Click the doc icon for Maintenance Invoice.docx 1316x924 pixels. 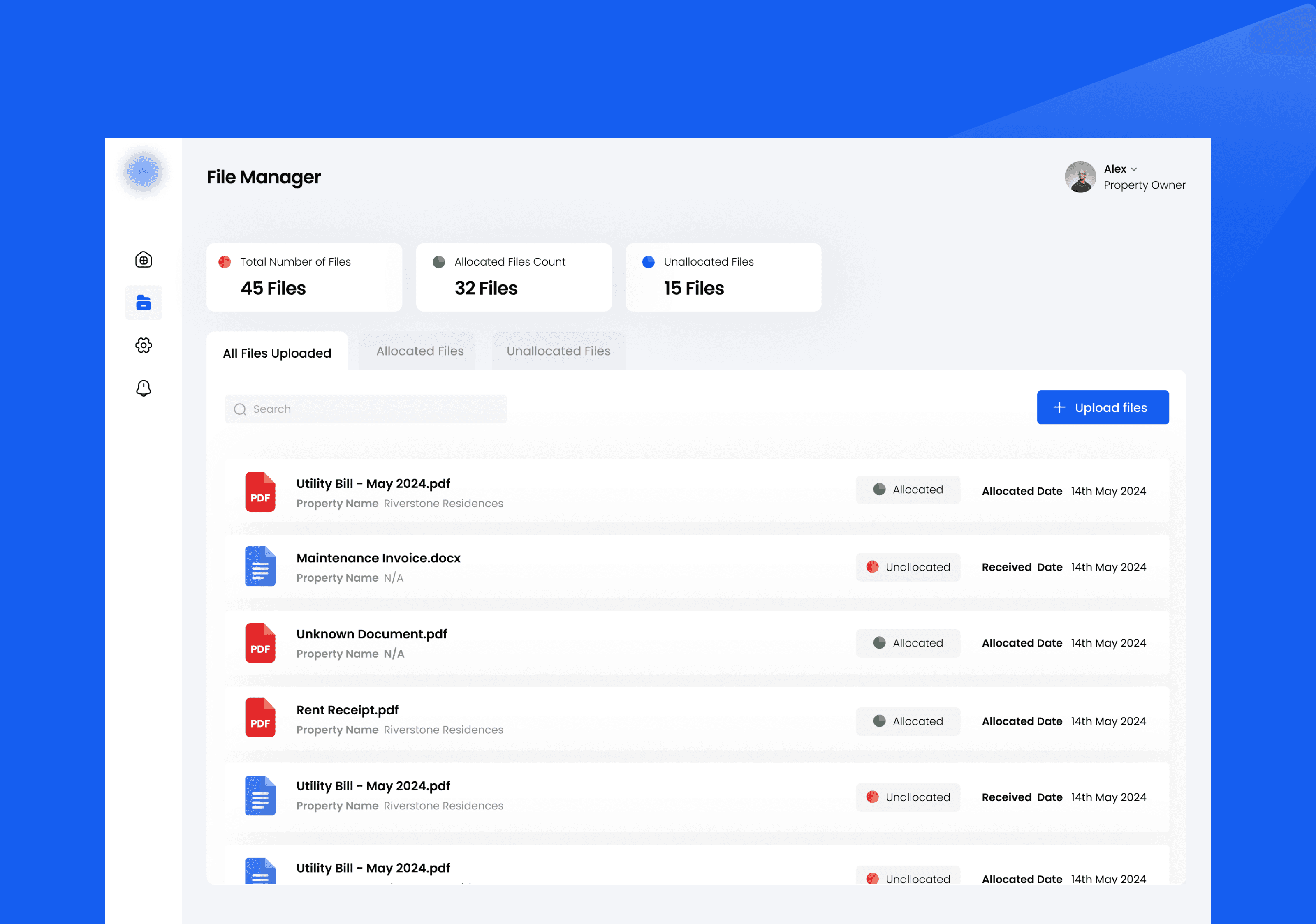coord(259,566)
